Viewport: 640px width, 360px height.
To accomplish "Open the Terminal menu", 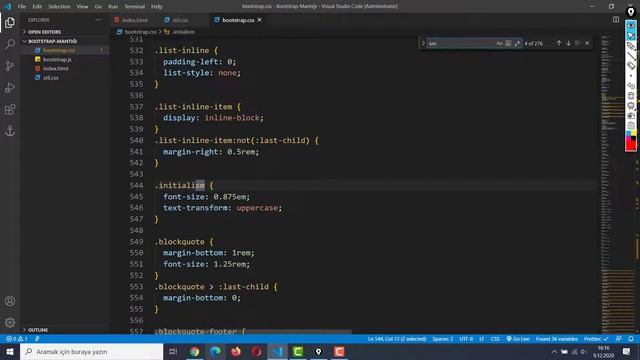I will point(135,6).
